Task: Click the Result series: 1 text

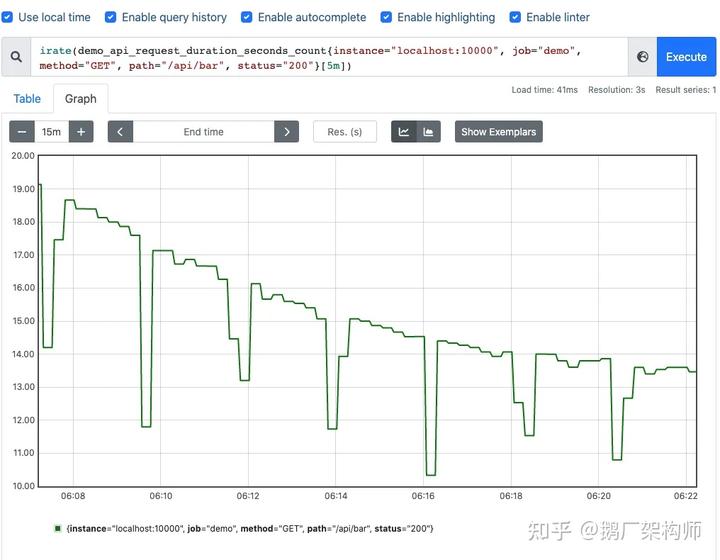Action: coord(686,90)
